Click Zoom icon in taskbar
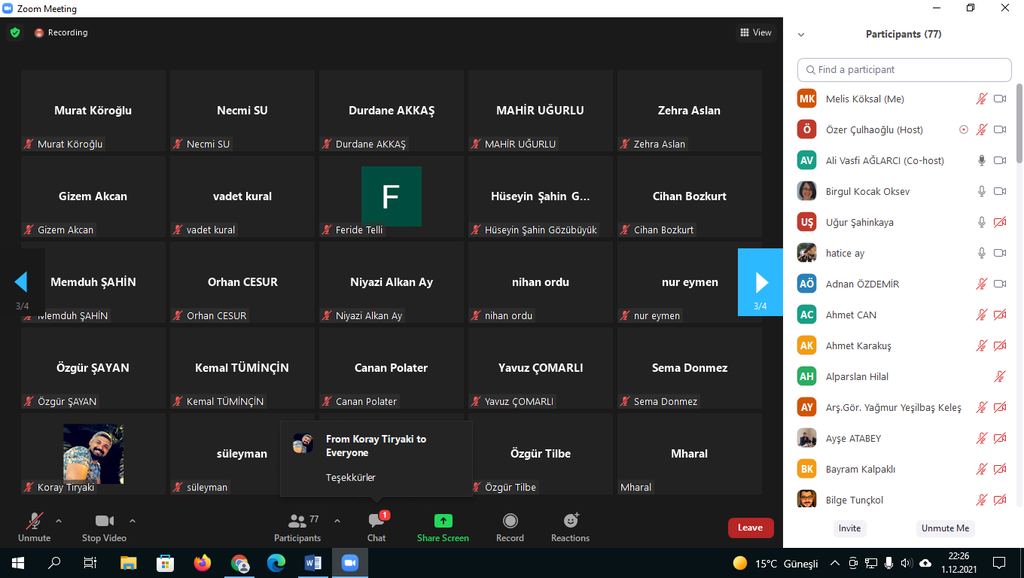The width and height of the screenshot is (1024, 578). (x=350, y=563)
